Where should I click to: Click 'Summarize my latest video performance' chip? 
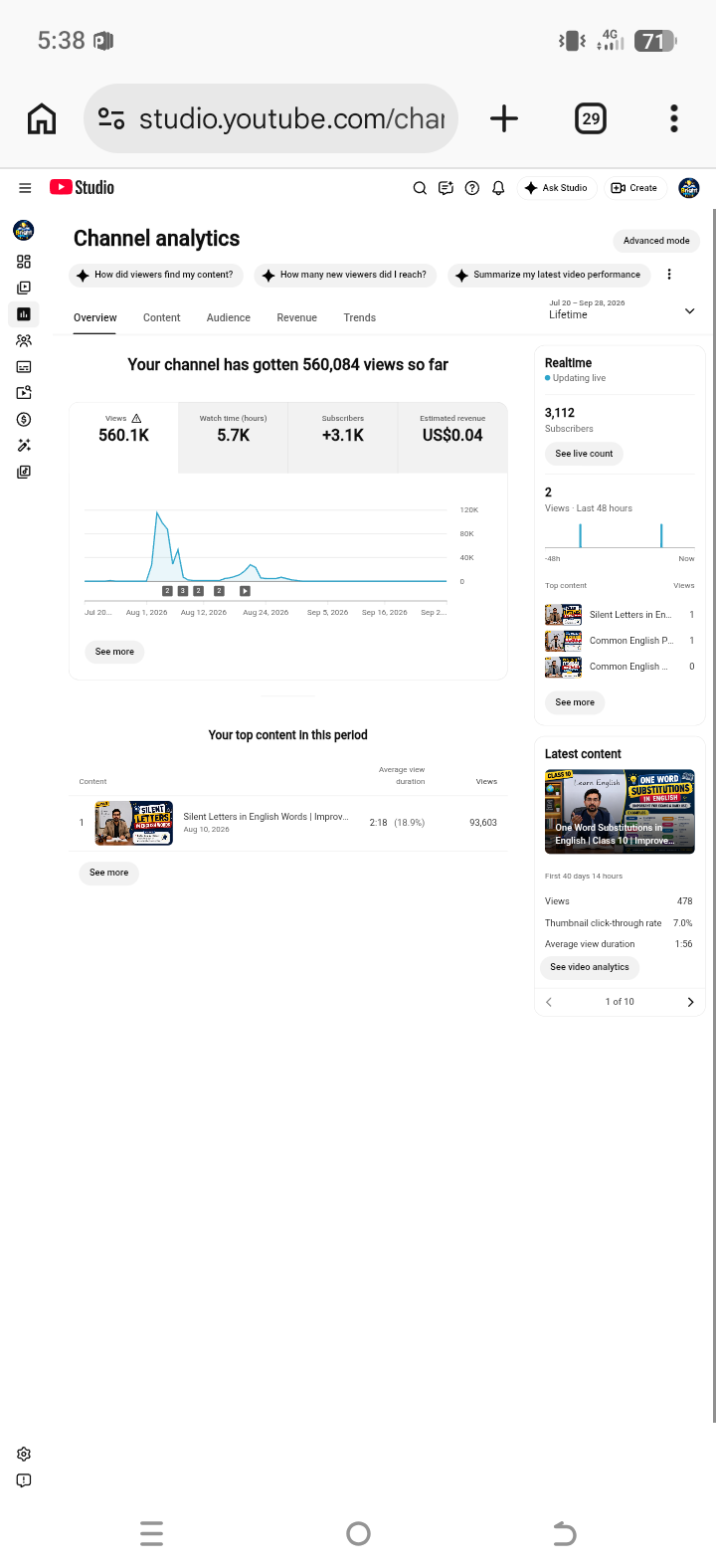[549, 275]
